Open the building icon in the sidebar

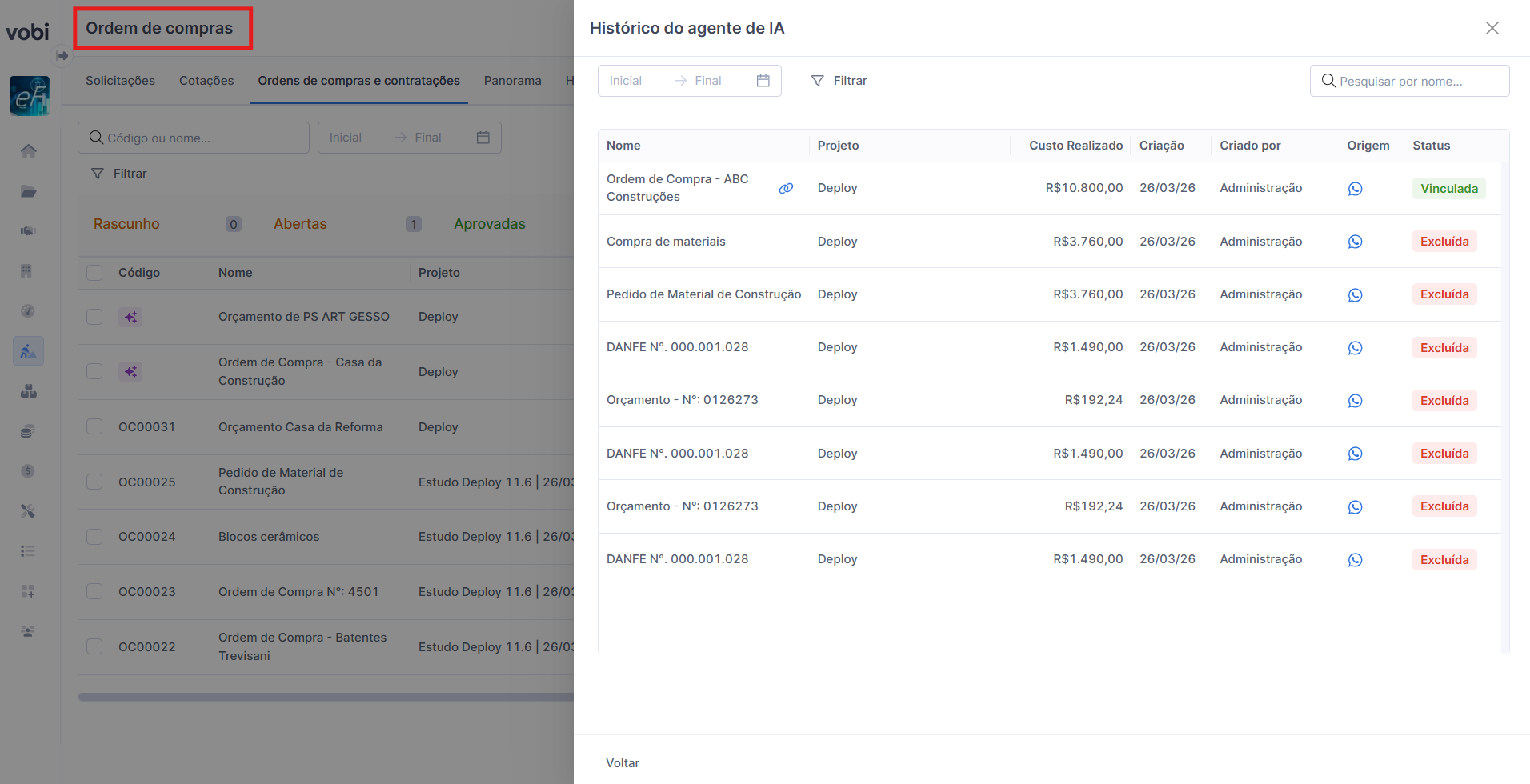tap(27, 271)
